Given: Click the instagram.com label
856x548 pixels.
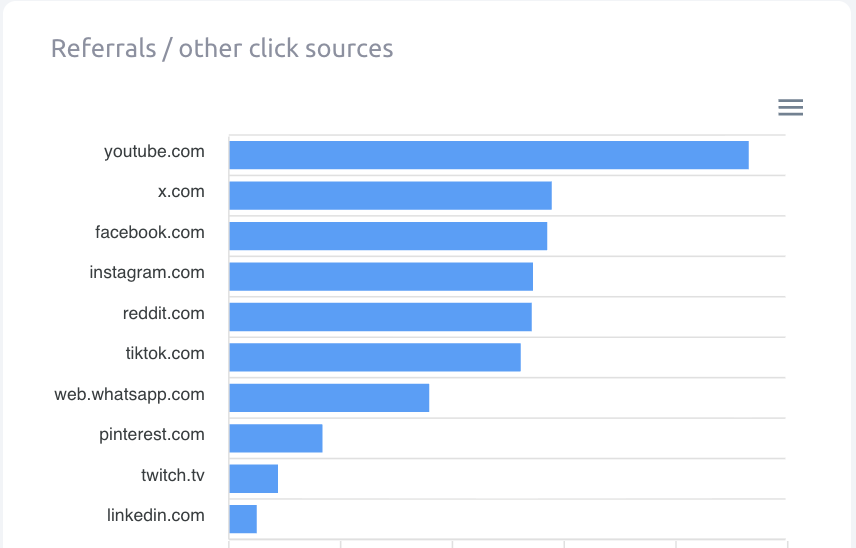Looking at the screenshot, I should click(x=147, y=273).
